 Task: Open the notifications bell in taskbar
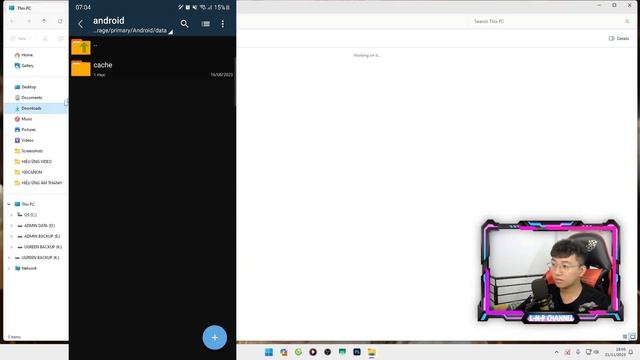631,352
